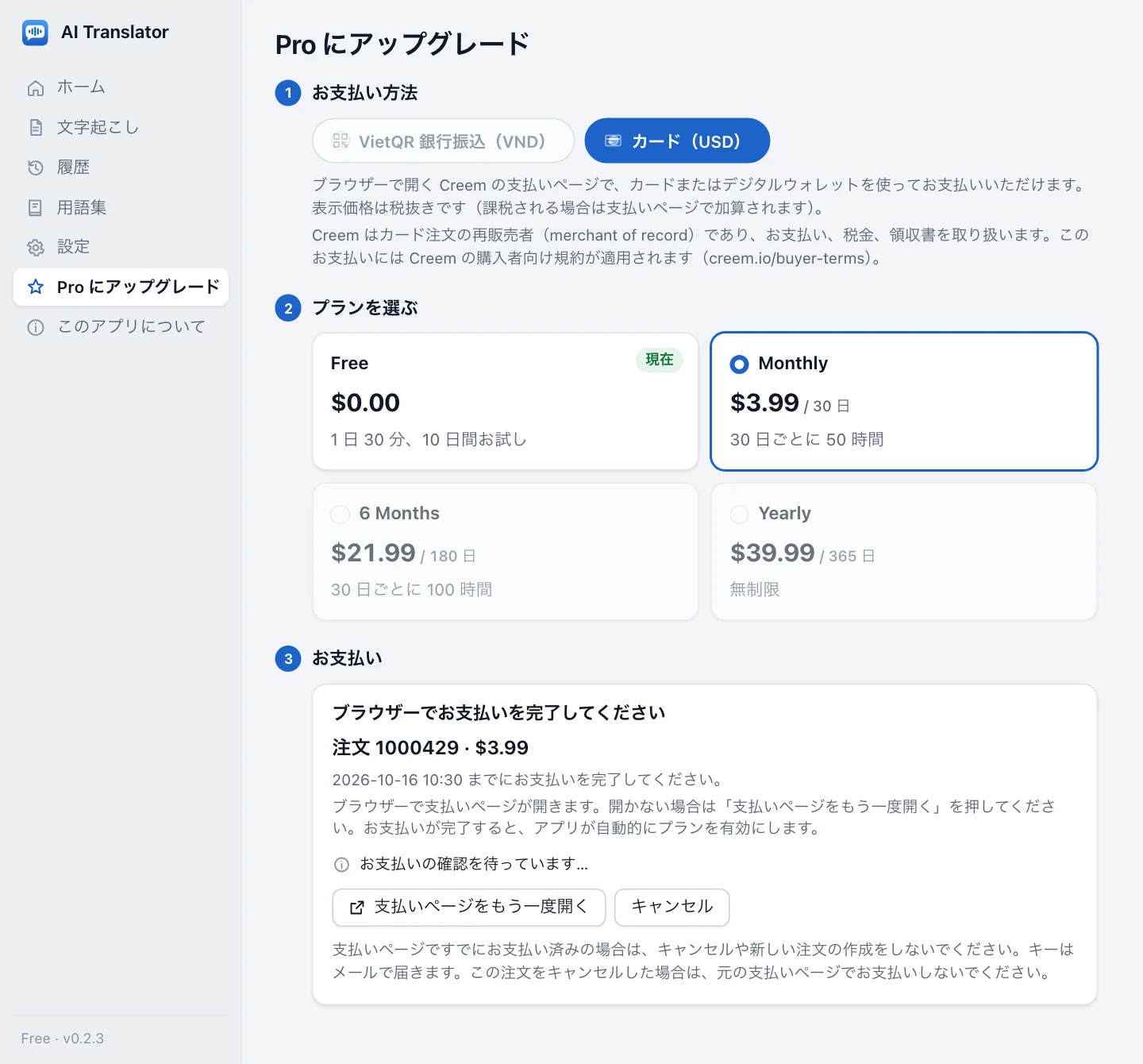Image resolution: width=1143 pixels, height=1064 pixels.
Task: Click the external link icon in reopen button
Action: pos(357,907)
